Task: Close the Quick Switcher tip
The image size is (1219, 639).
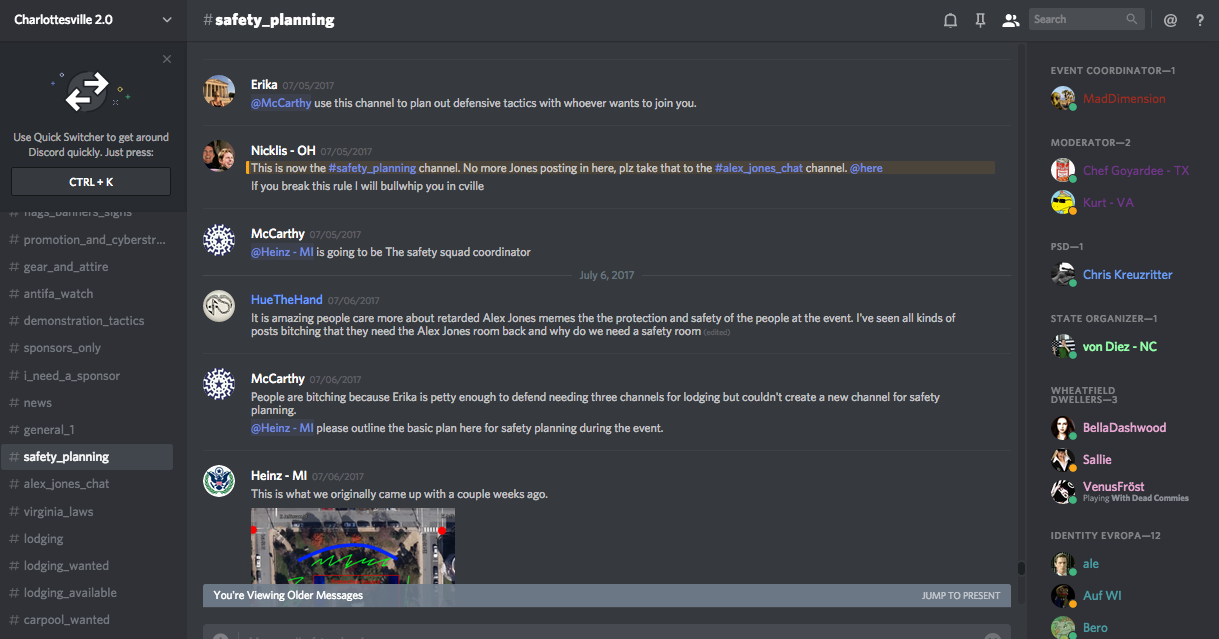Action: tap(167, 59)
